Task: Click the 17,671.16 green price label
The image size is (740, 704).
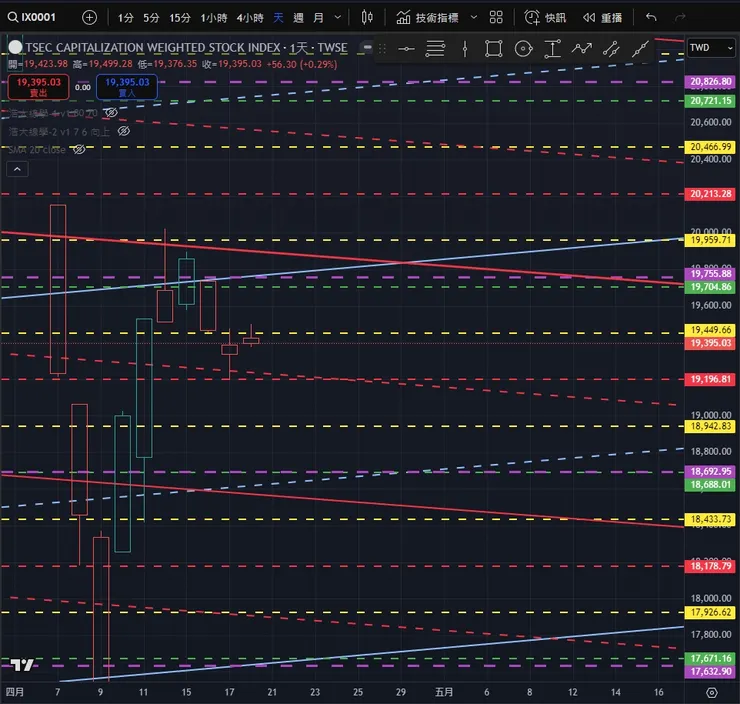Action: click(x=710, y=658)
